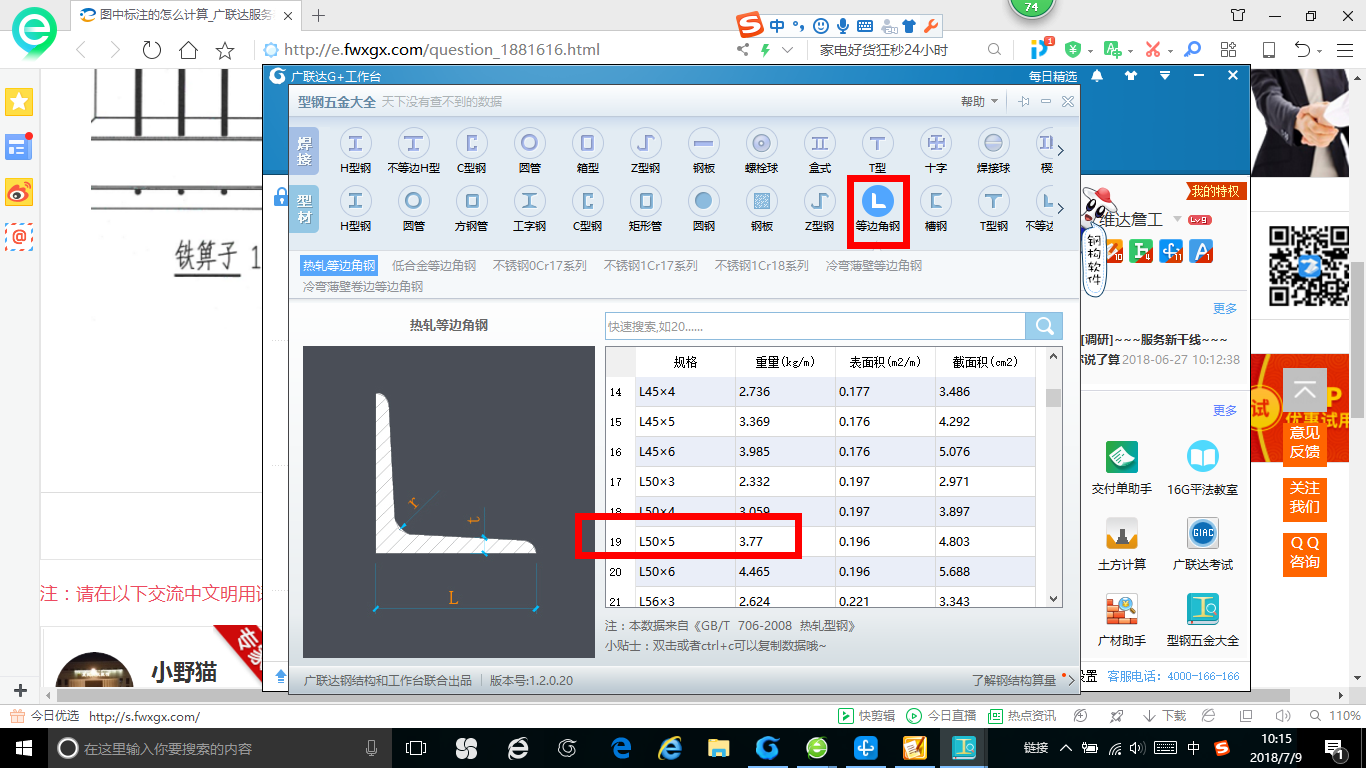Expand the address bar chevron dropdown
The image size is (1366, 768).
pyautogui.click(x=788, y=50)
